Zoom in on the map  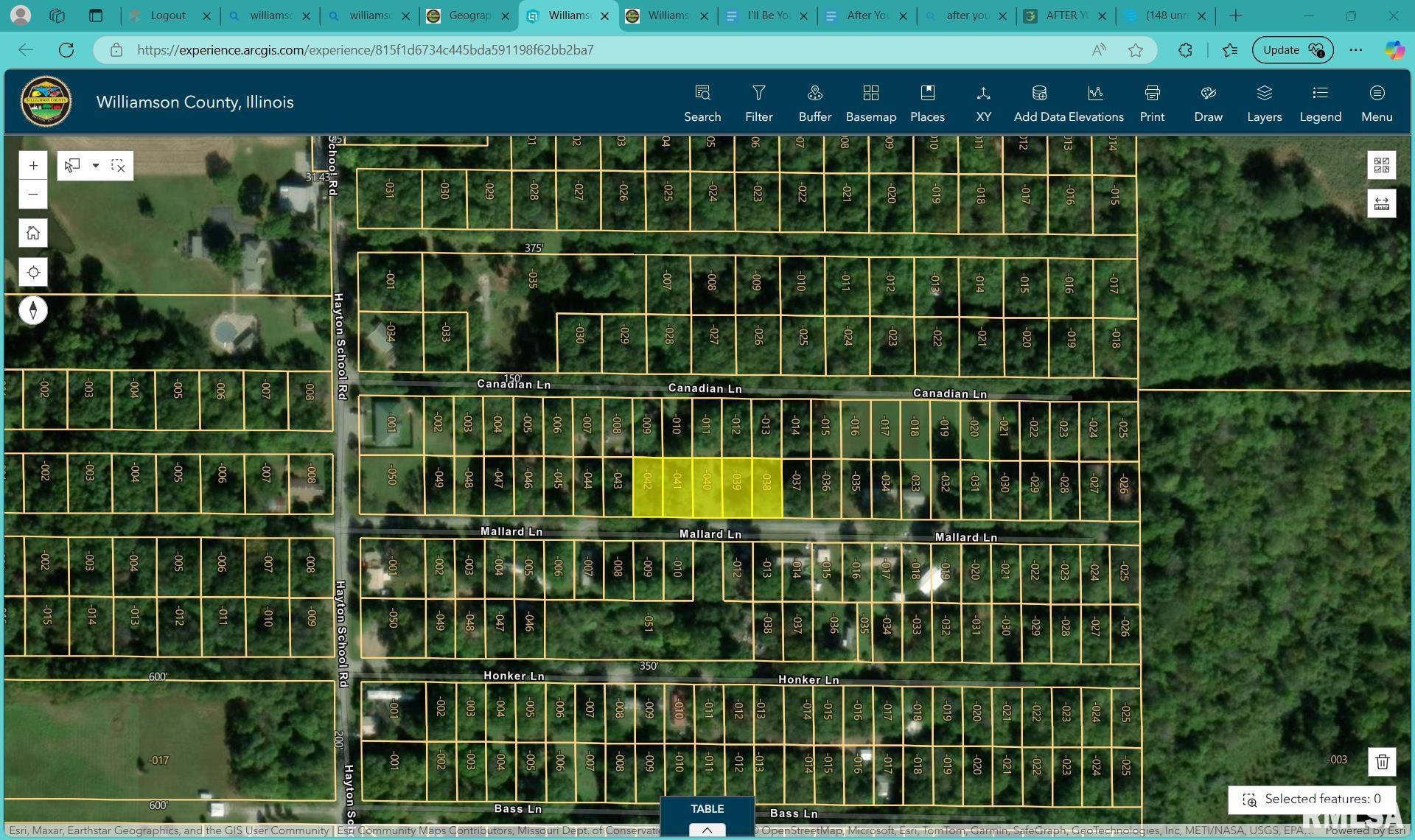(33, 166)
